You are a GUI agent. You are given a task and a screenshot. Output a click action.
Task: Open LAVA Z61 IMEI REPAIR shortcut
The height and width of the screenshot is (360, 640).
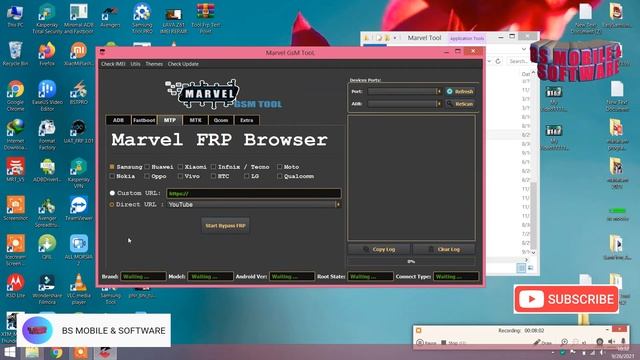tap(173, 20)
